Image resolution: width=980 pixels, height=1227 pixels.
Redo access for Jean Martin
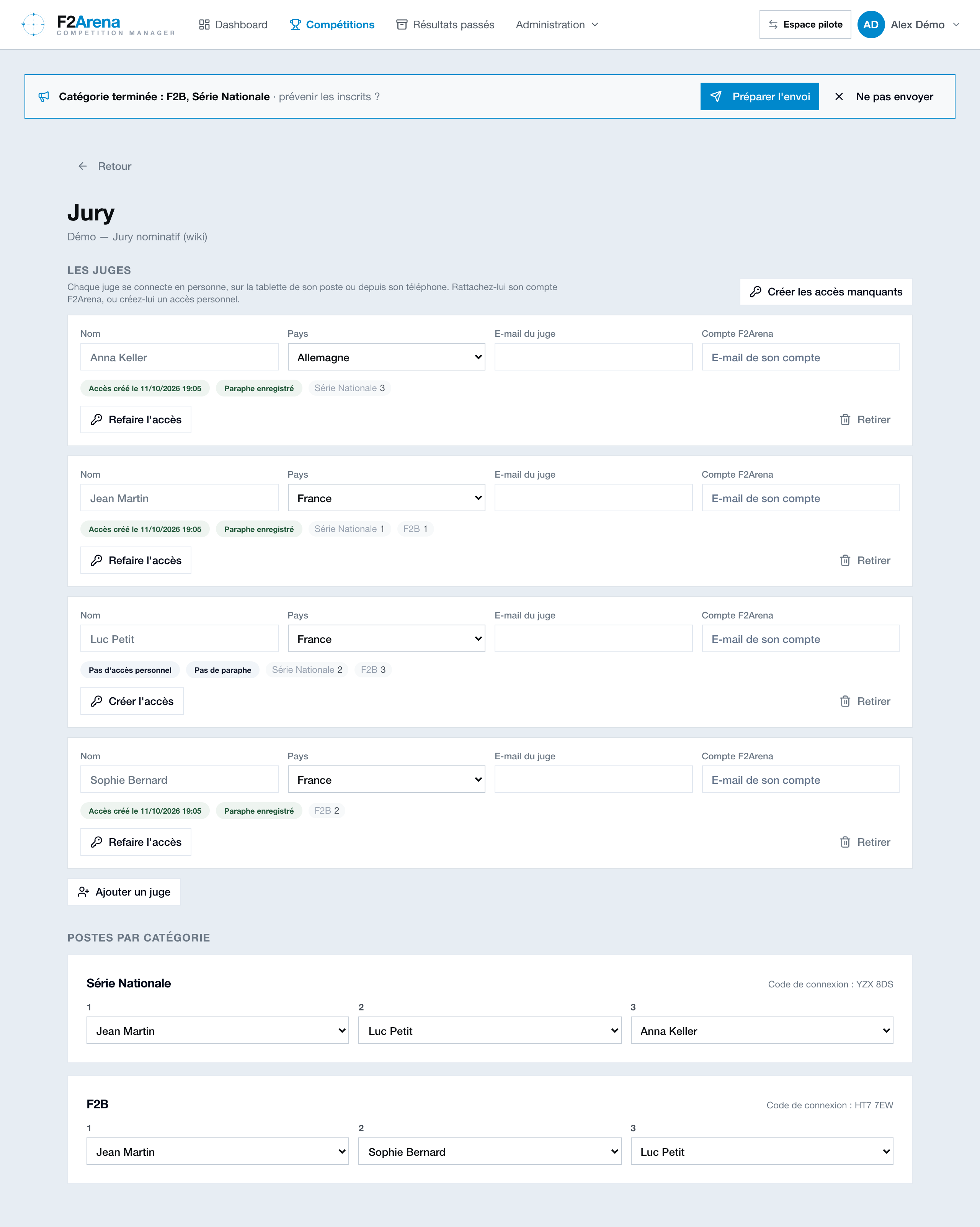coord(136,561)
